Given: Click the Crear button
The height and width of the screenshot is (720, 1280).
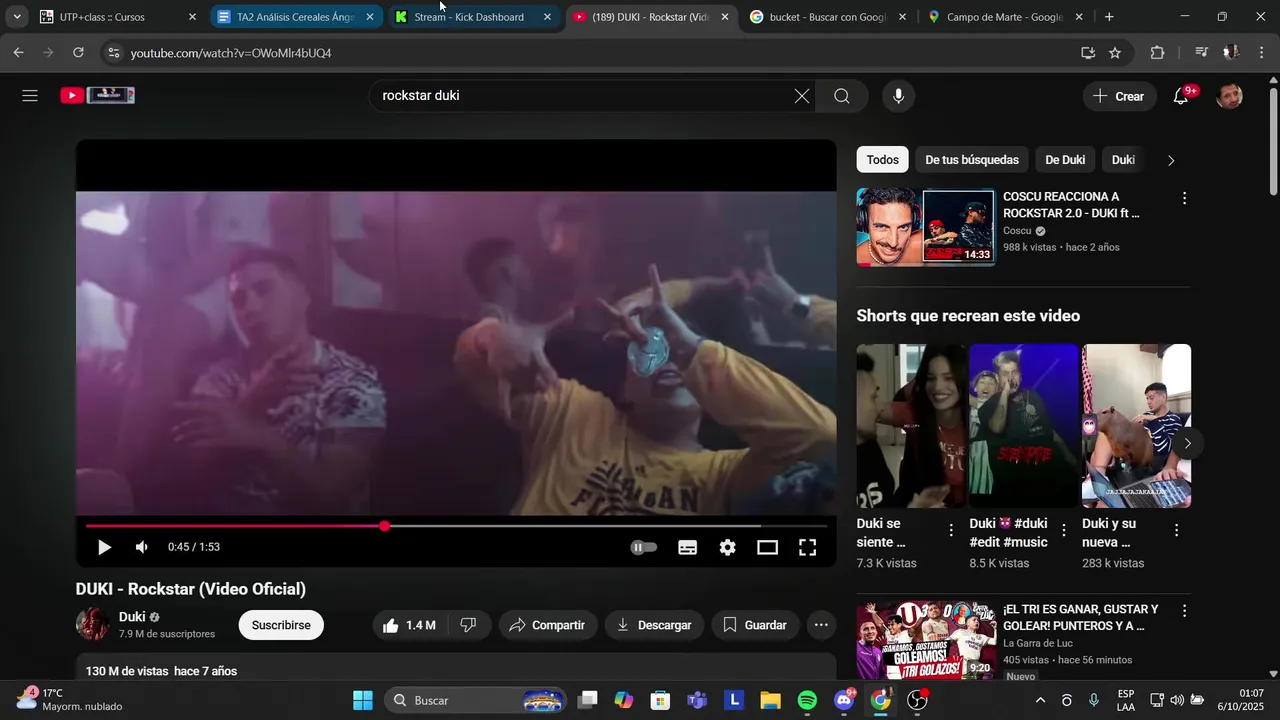Looking at the screenshot, I should click(1119, 96).
